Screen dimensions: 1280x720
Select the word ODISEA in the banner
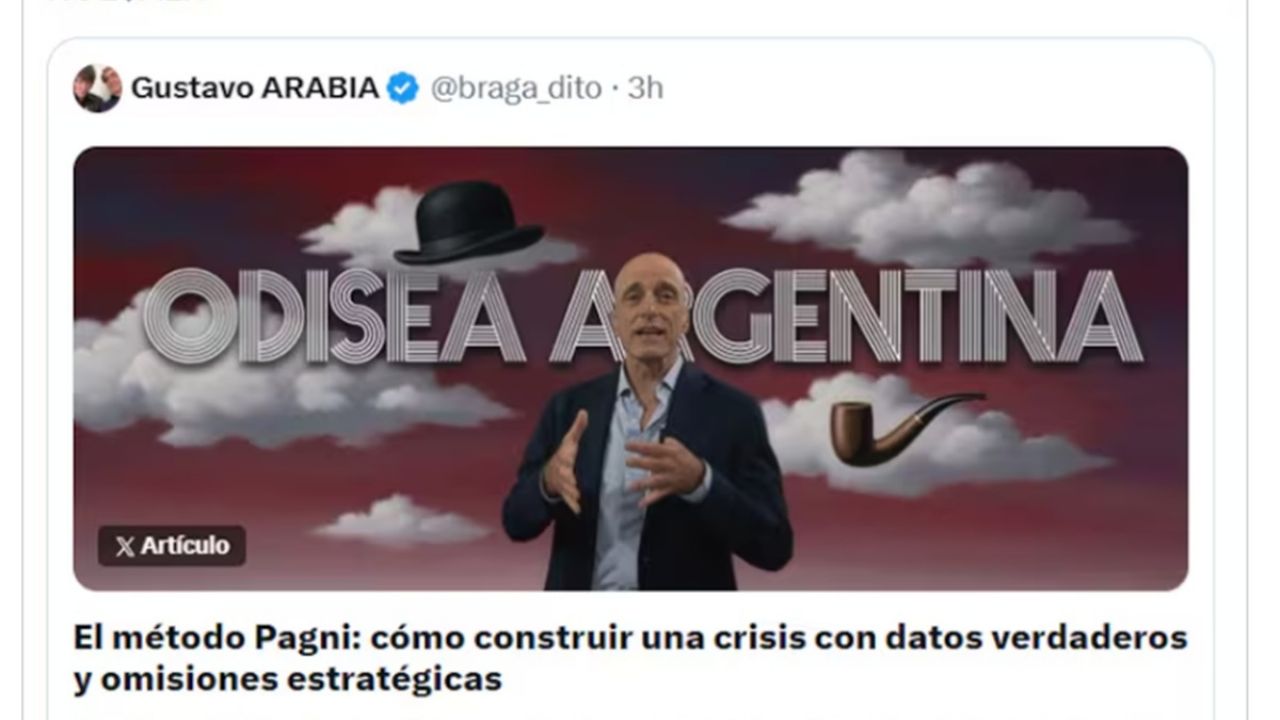335,316
